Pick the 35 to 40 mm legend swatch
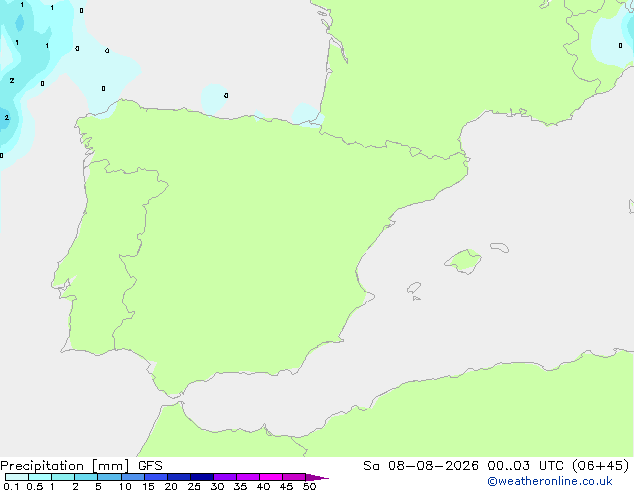 [x=248, y=477]
